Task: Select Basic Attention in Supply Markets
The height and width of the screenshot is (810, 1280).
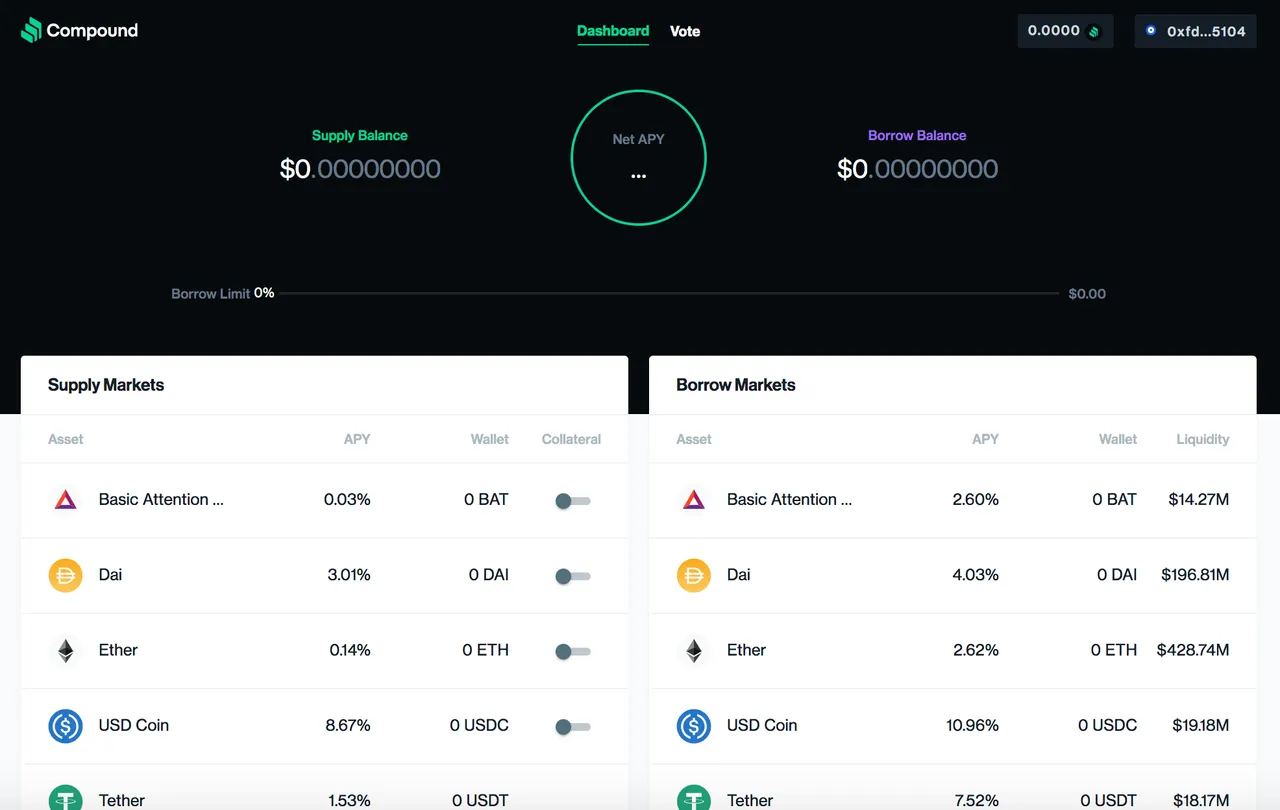Action: point(161,499)
